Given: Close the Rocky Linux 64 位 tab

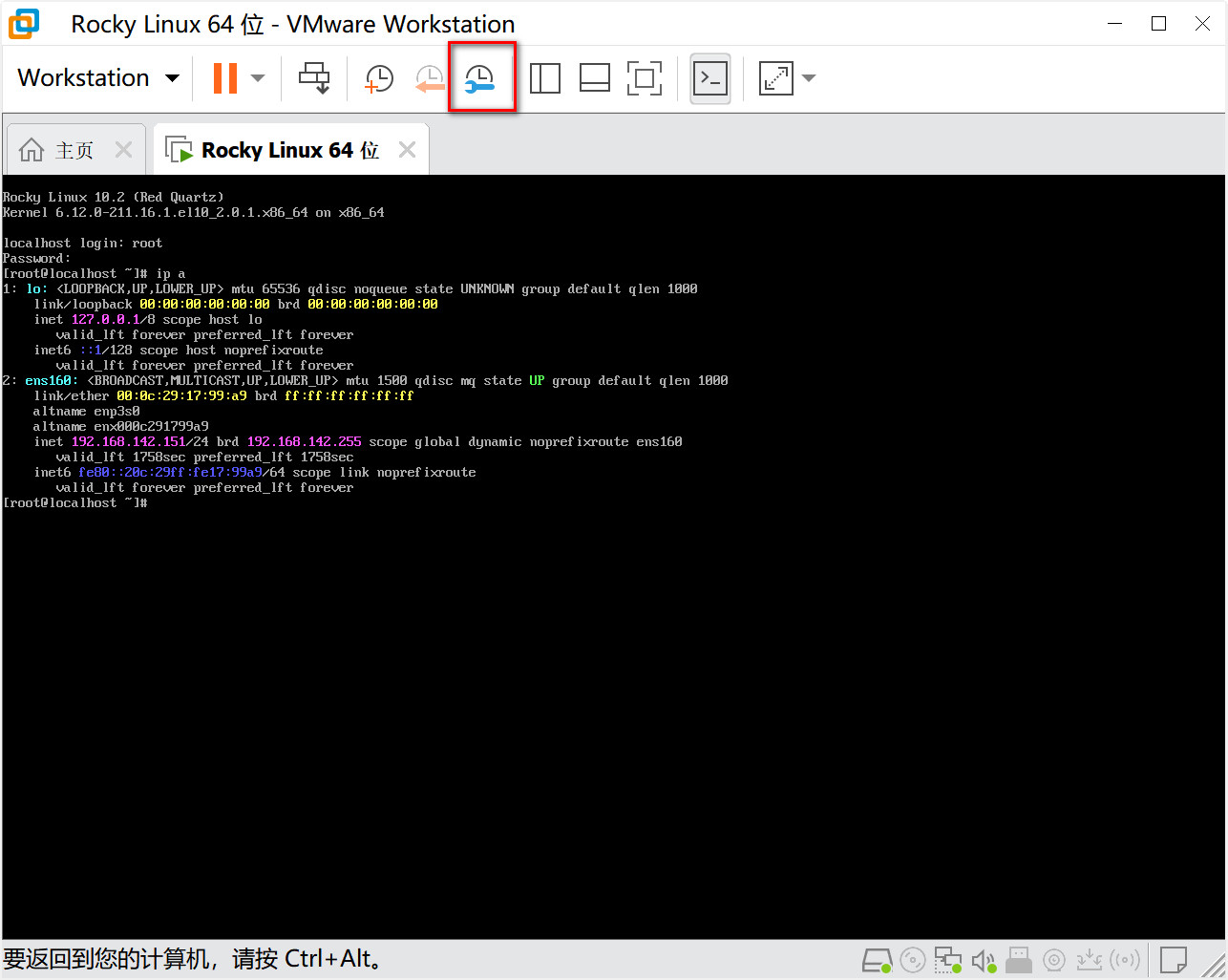Looking at the screenshot, I should click(408, 150).
